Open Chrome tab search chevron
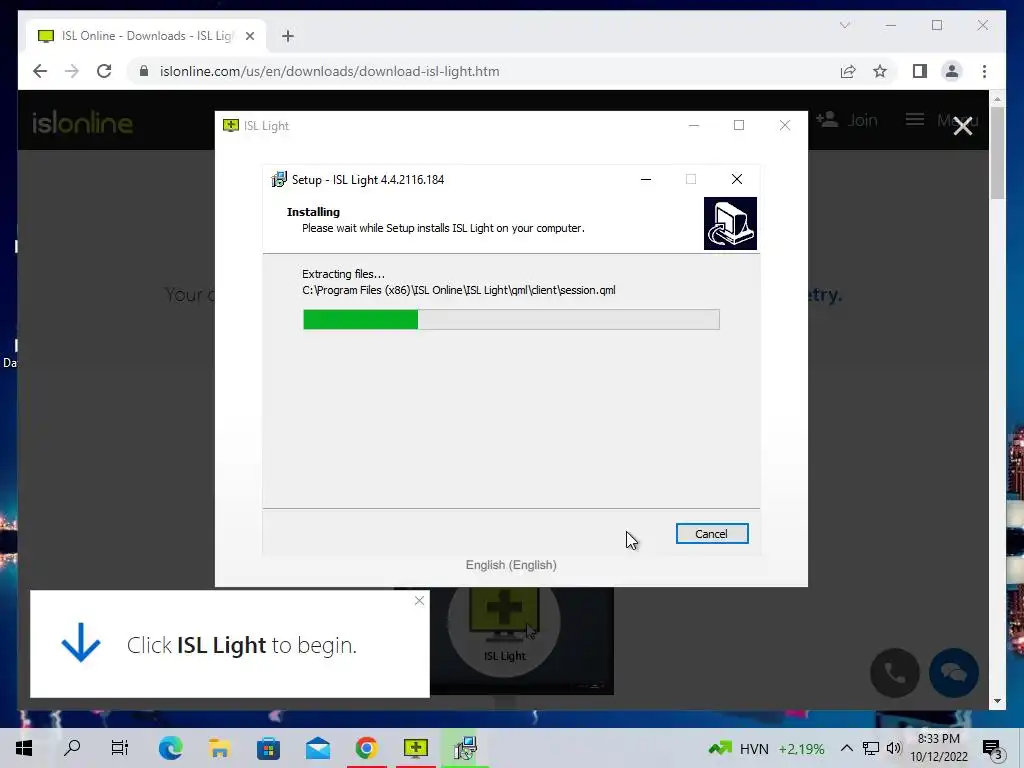The height and width of the screenshot is (768, 1024). click(x=844, y=25)
